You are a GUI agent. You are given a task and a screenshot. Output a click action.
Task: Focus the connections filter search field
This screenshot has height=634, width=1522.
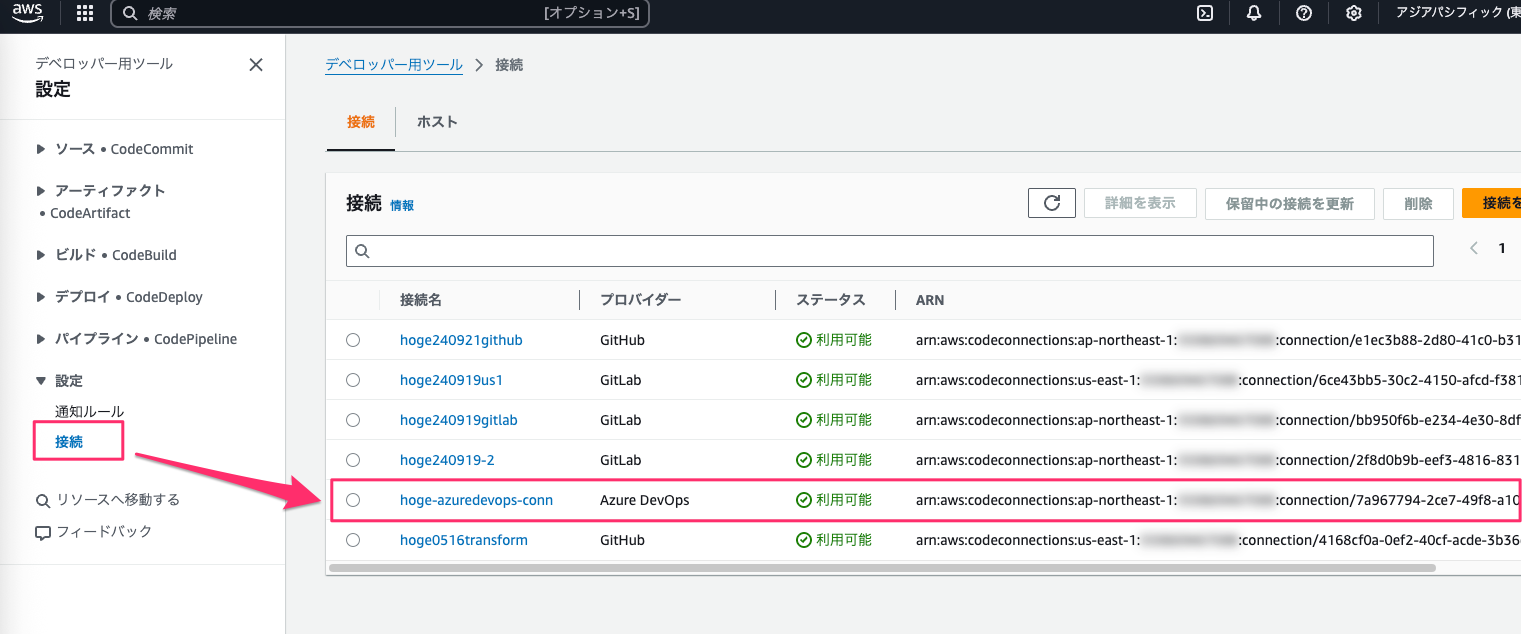click(x=889, y=251)
